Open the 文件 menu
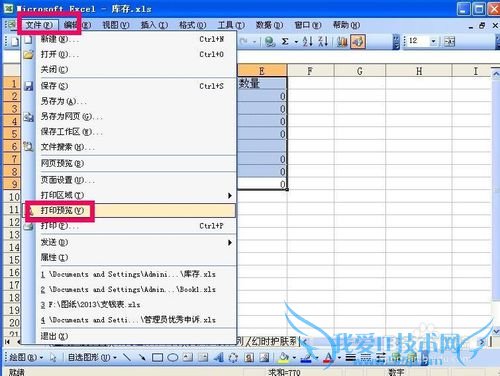The height and width of the screenshot is (376, 500). click(x=39, y=25)
